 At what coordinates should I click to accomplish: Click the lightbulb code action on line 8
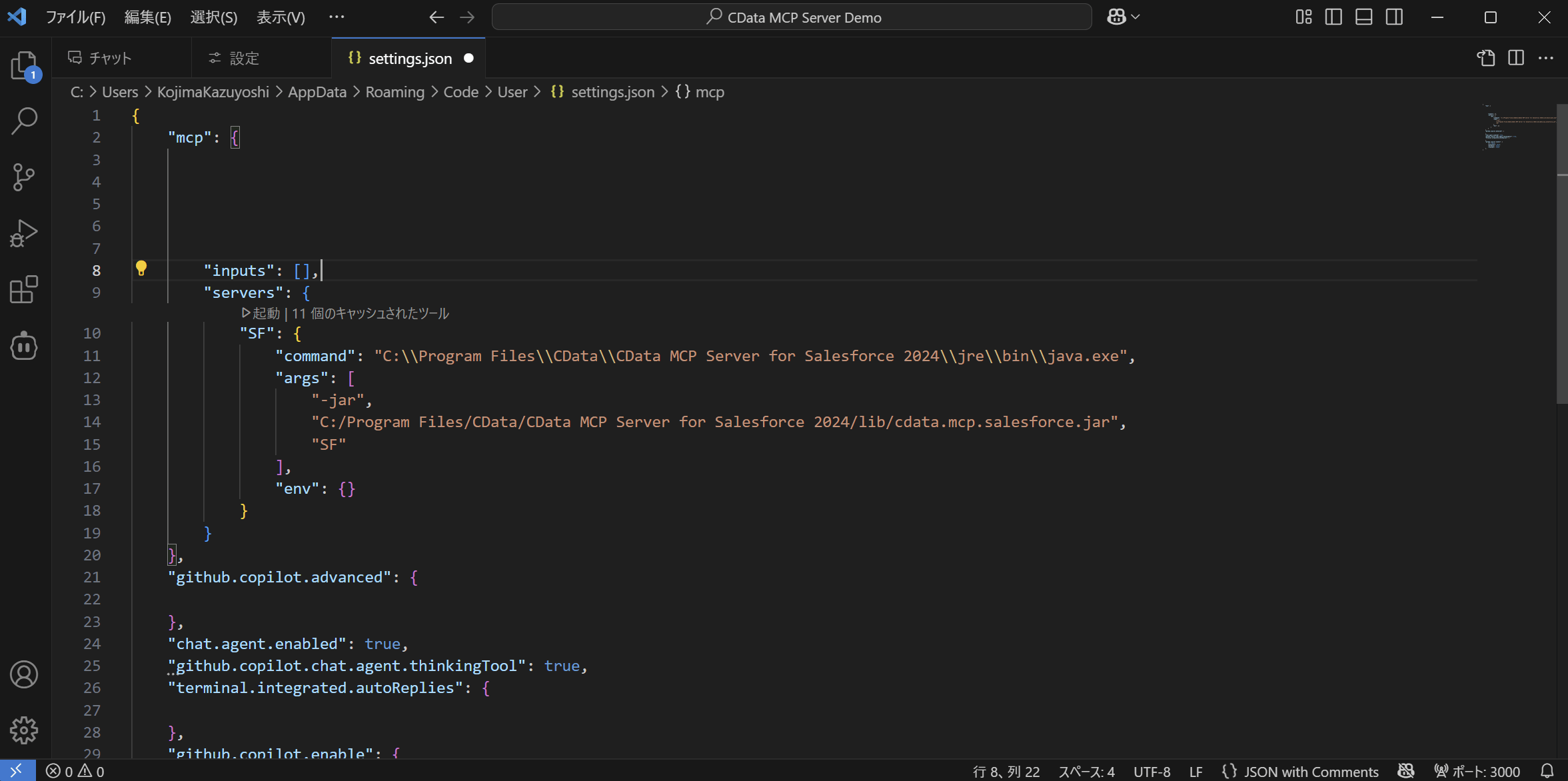(x=142, y=268)
